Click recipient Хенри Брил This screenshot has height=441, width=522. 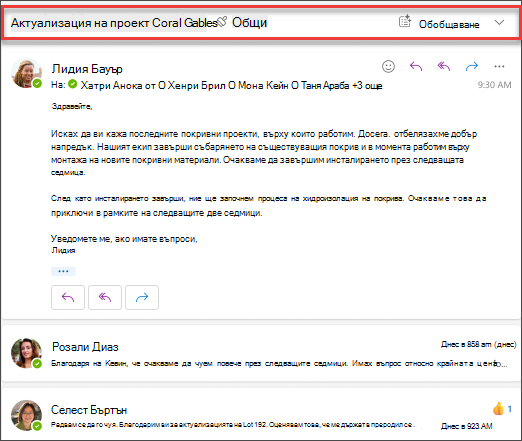coord(197,85)
